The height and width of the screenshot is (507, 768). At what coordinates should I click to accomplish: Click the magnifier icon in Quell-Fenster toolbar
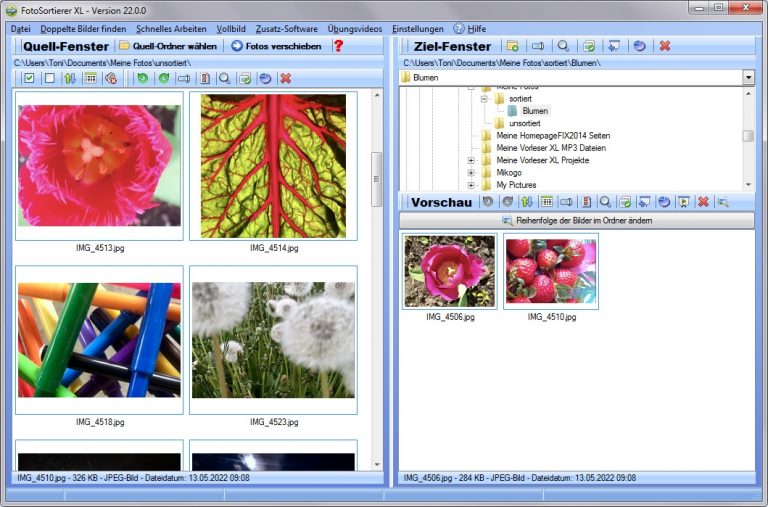(x=224, y=78)
